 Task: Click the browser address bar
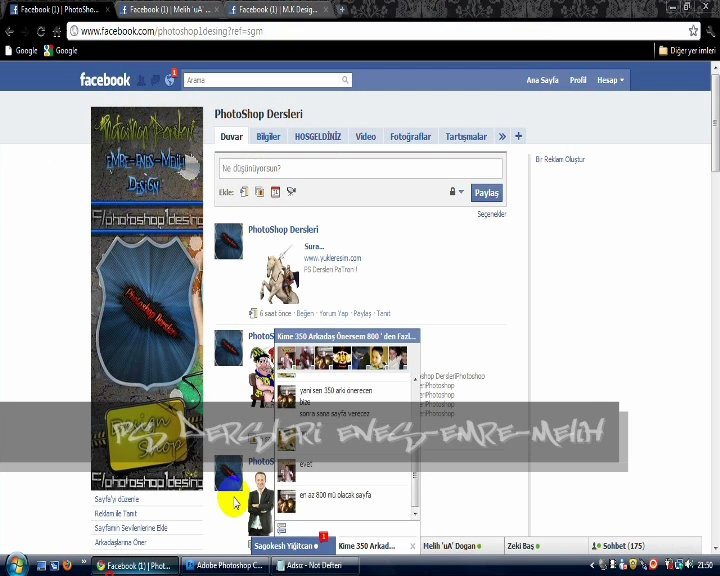(383, 31)
